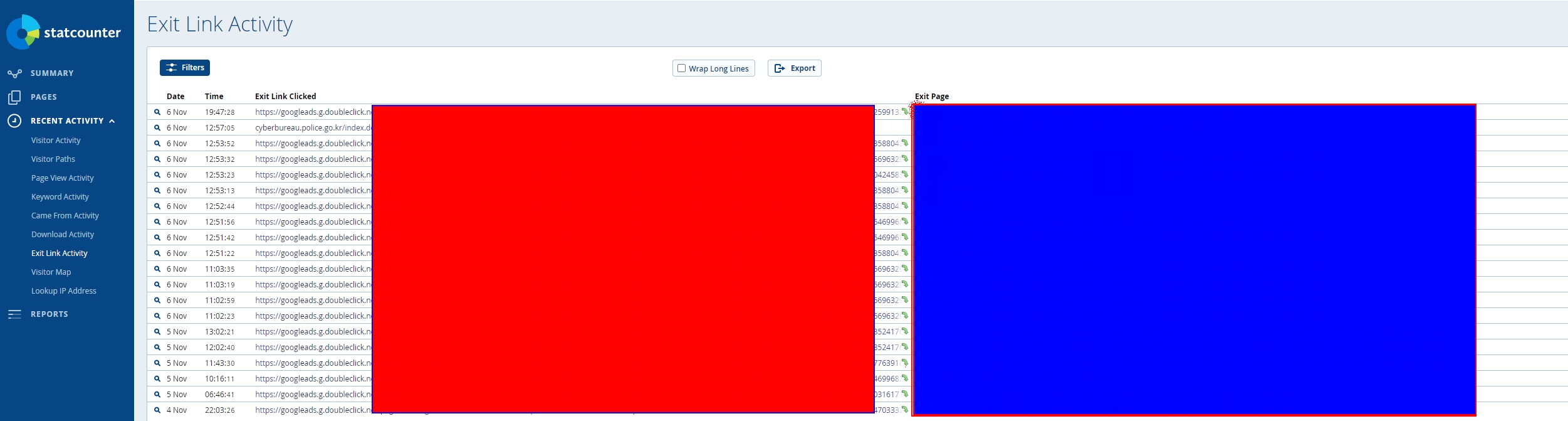The image size is (1568, 421).
Task: Open googleads link in 19:47:28 row
Action: point(313,112)
